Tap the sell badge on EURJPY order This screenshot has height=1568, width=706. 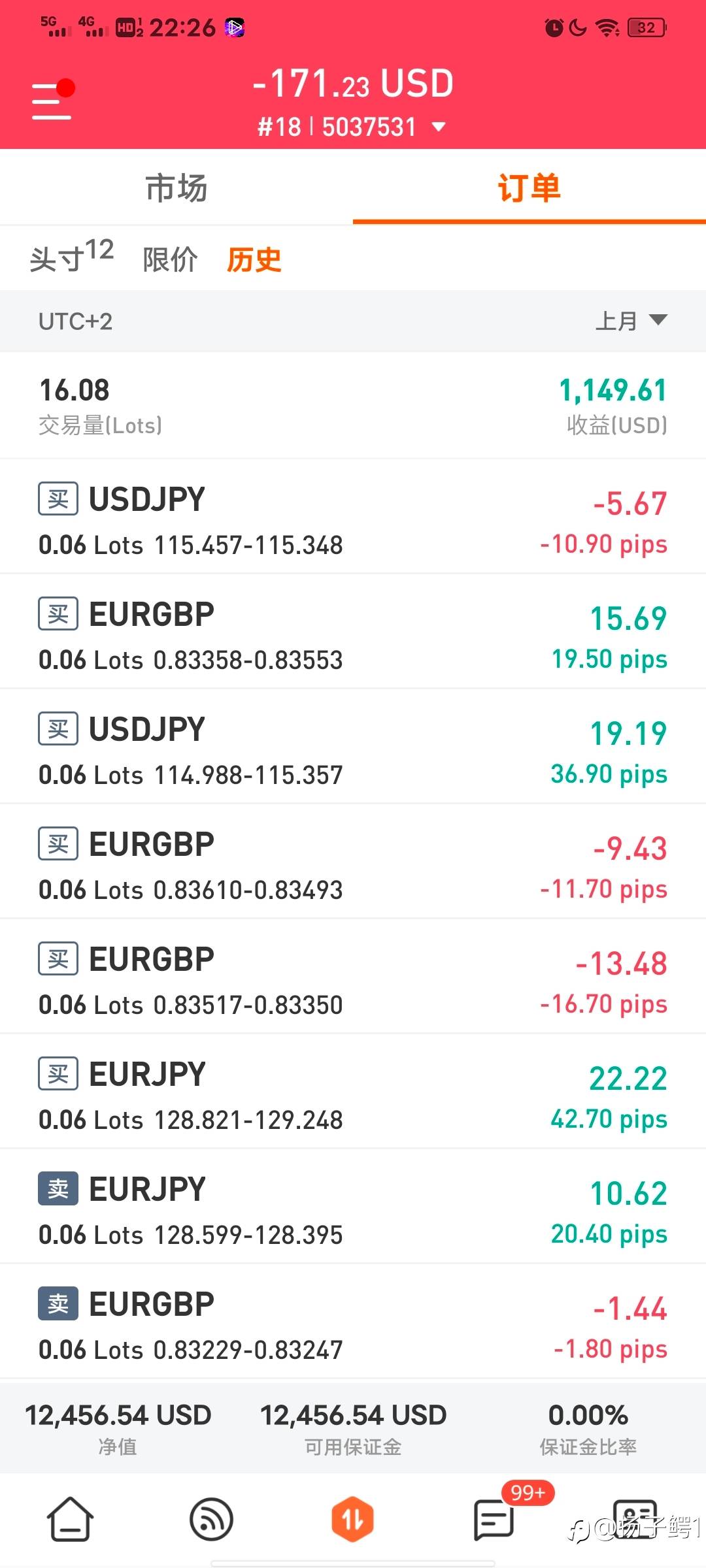pyautogui.click(x=58, y=1189)
